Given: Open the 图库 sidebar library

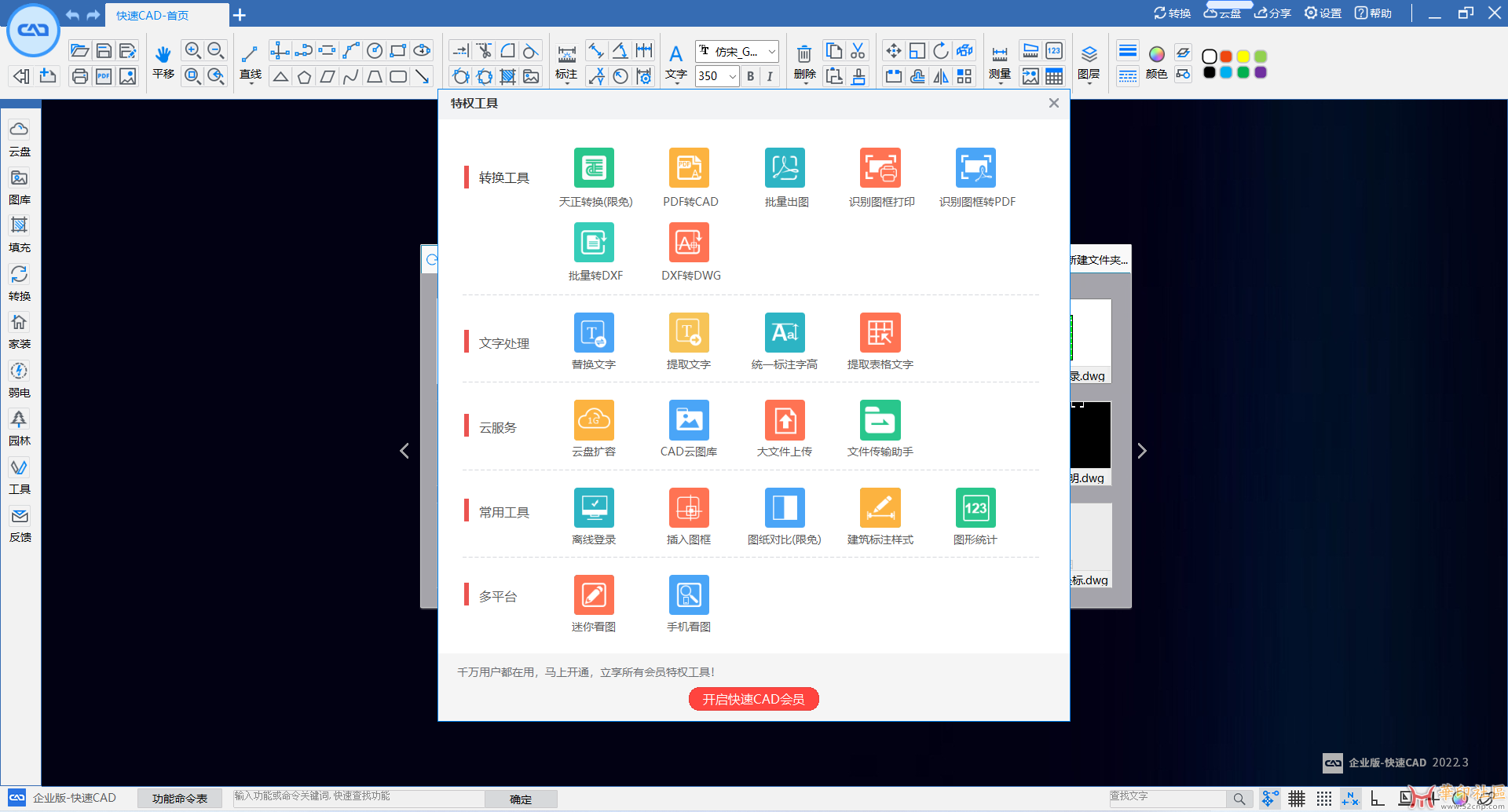Looking at the screenshot, I should (20, 187).
